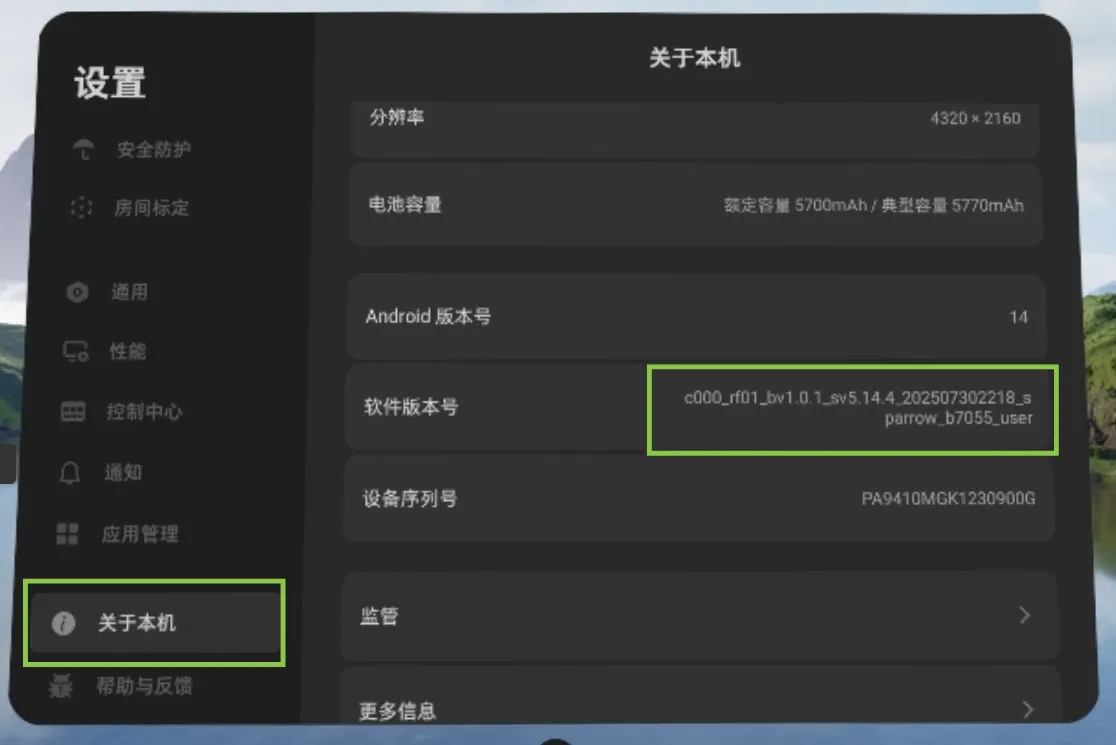The image size is (1116, 745).
Task: Select the 房间标定 room calibration icon
Action: point(82,208)
